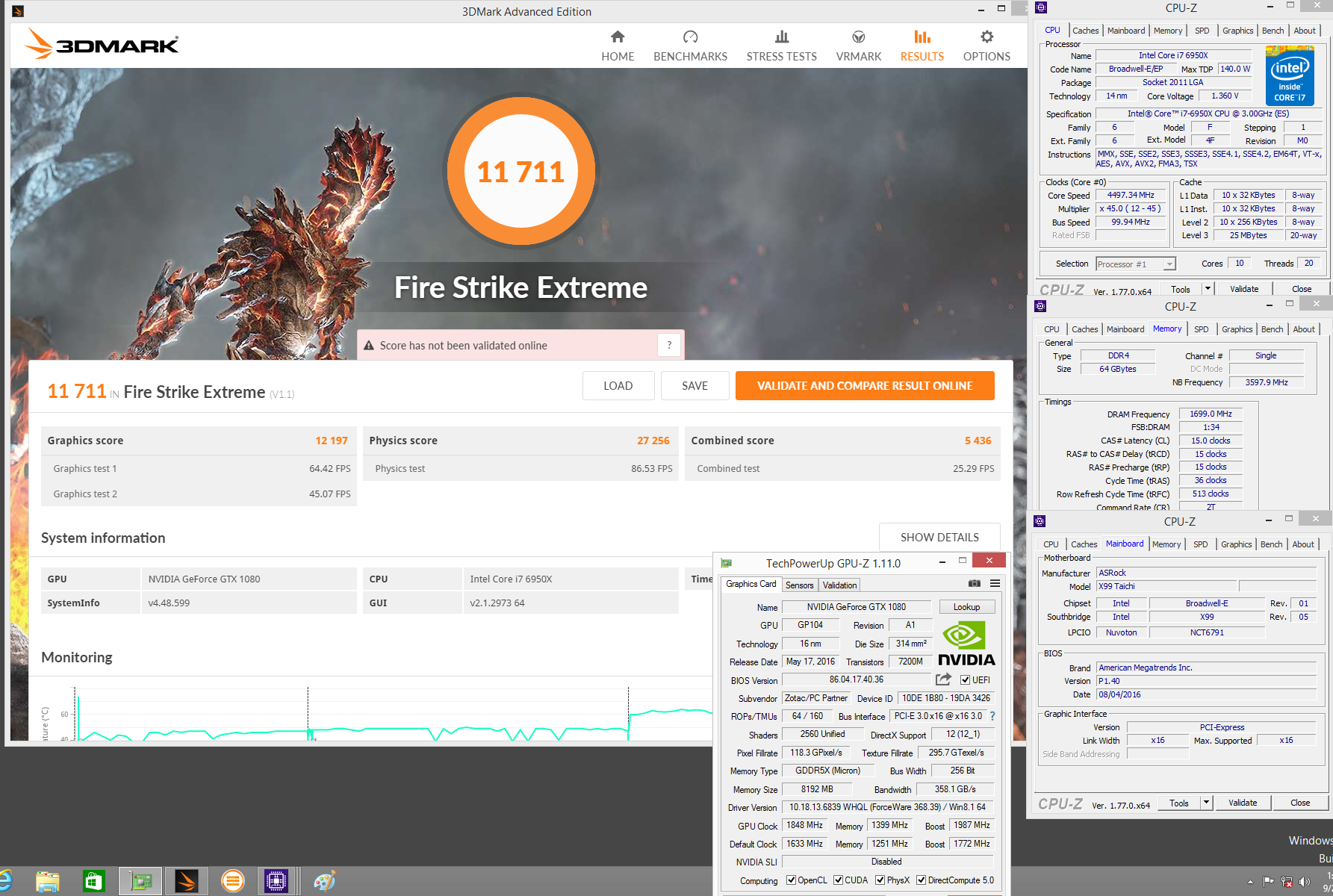Screen dimensions: 1333x896
Task: Switch to CPU-Z via taskbar chip icon
Action: (x=276, y=881)
